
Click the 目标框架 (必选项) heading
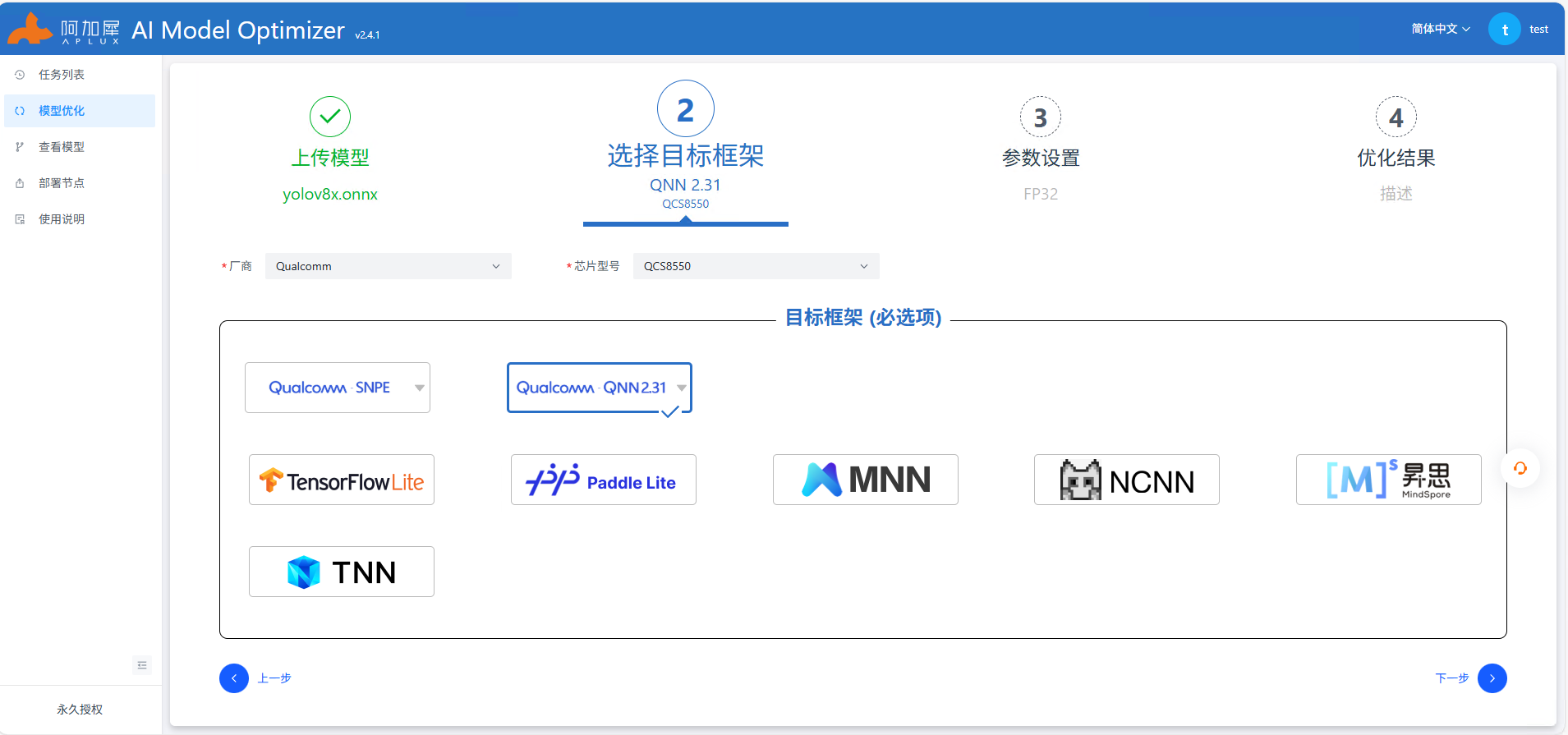(x=863, y=318)
